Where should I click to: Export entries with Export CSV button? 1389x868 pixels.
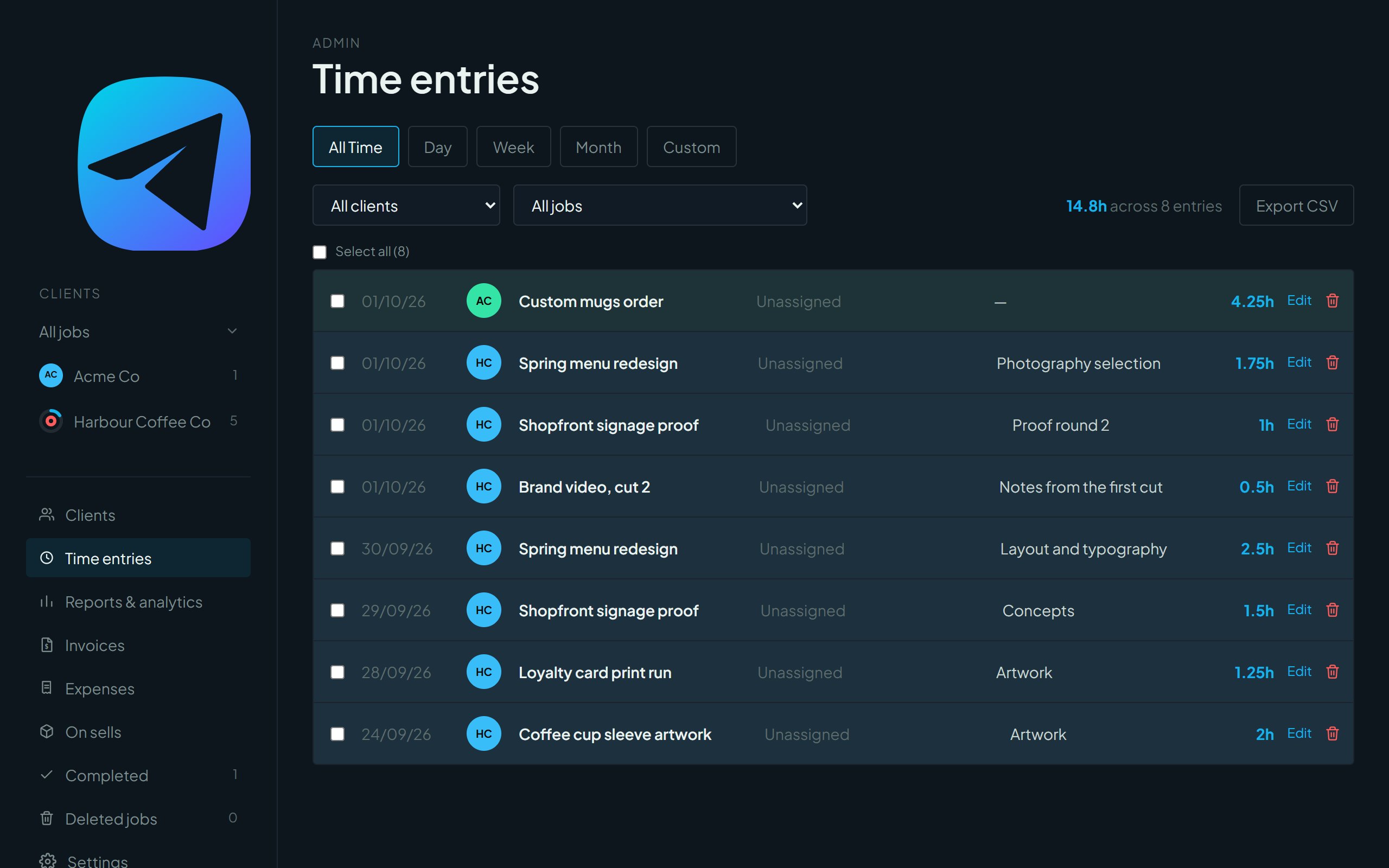point(1296,205)
